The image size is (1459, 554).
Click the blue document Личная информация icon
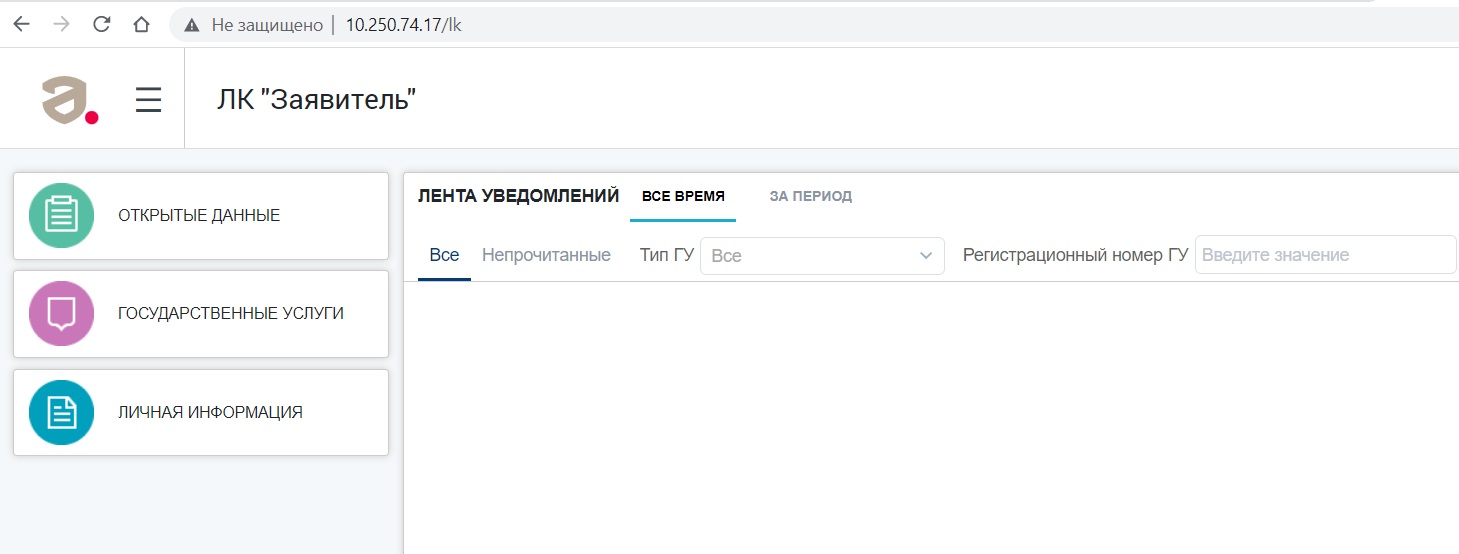[x=61, y=412]
